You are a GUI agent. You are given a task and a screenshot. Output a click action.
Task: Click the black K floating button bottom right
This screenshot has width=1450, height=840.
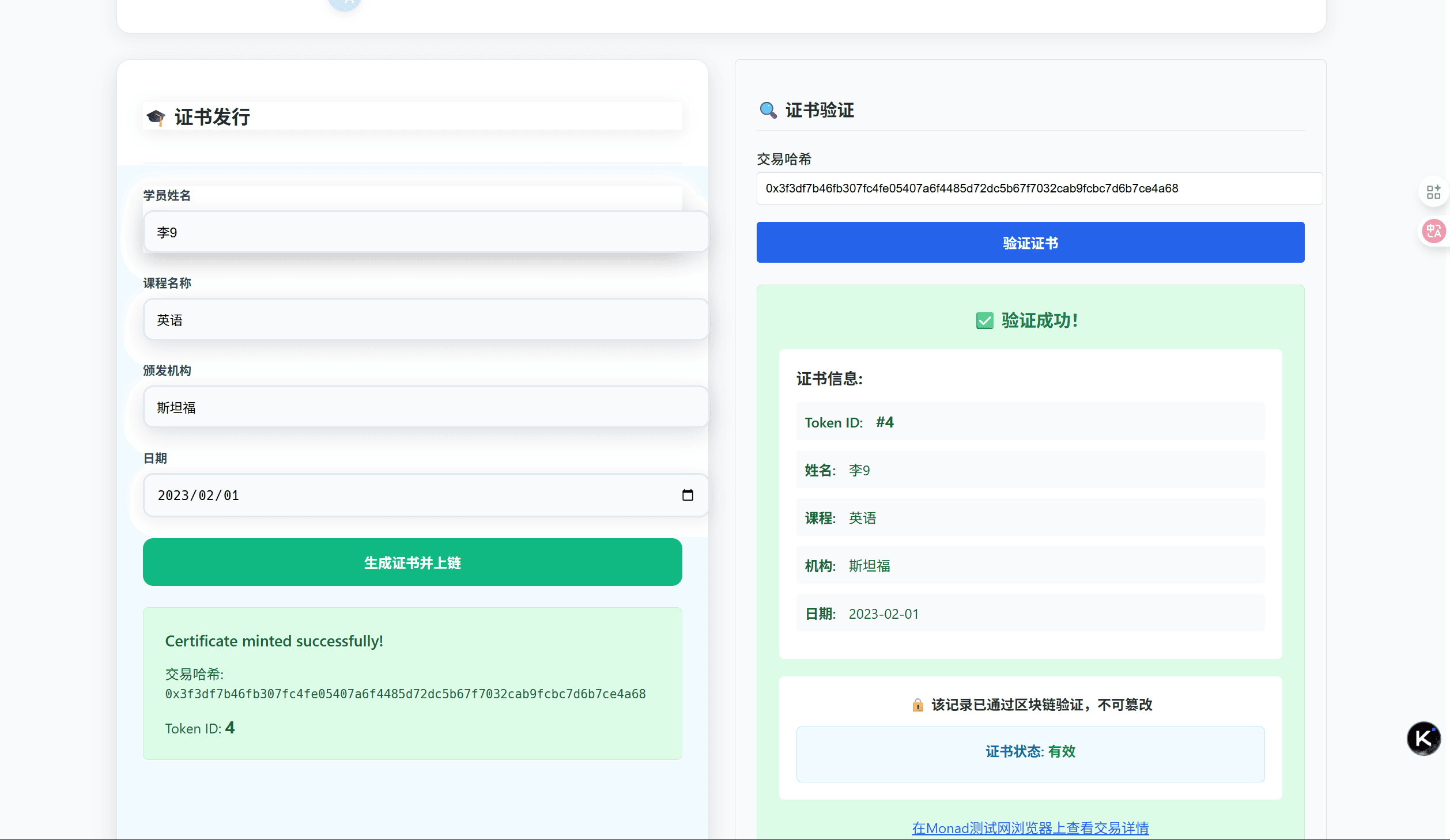pos(1423,739)
